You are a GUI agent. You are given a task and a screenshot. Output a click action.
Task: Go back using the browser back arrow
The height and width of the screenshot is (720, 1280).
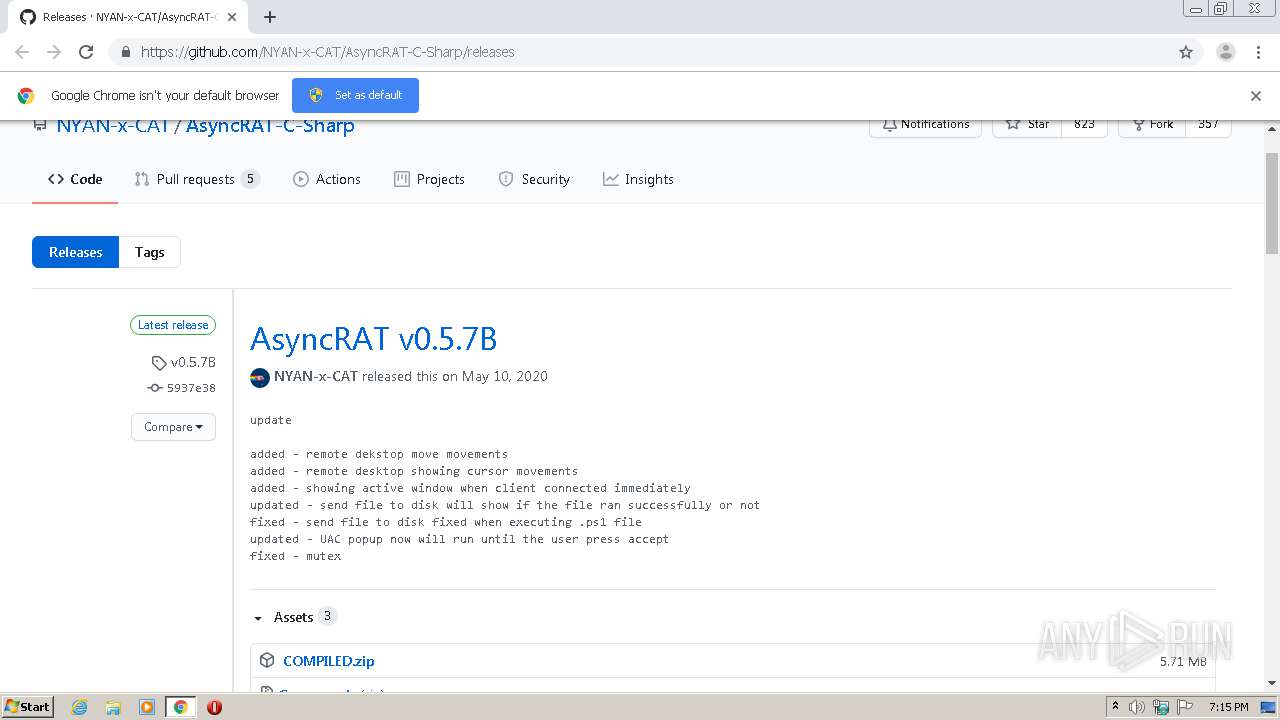22,52
